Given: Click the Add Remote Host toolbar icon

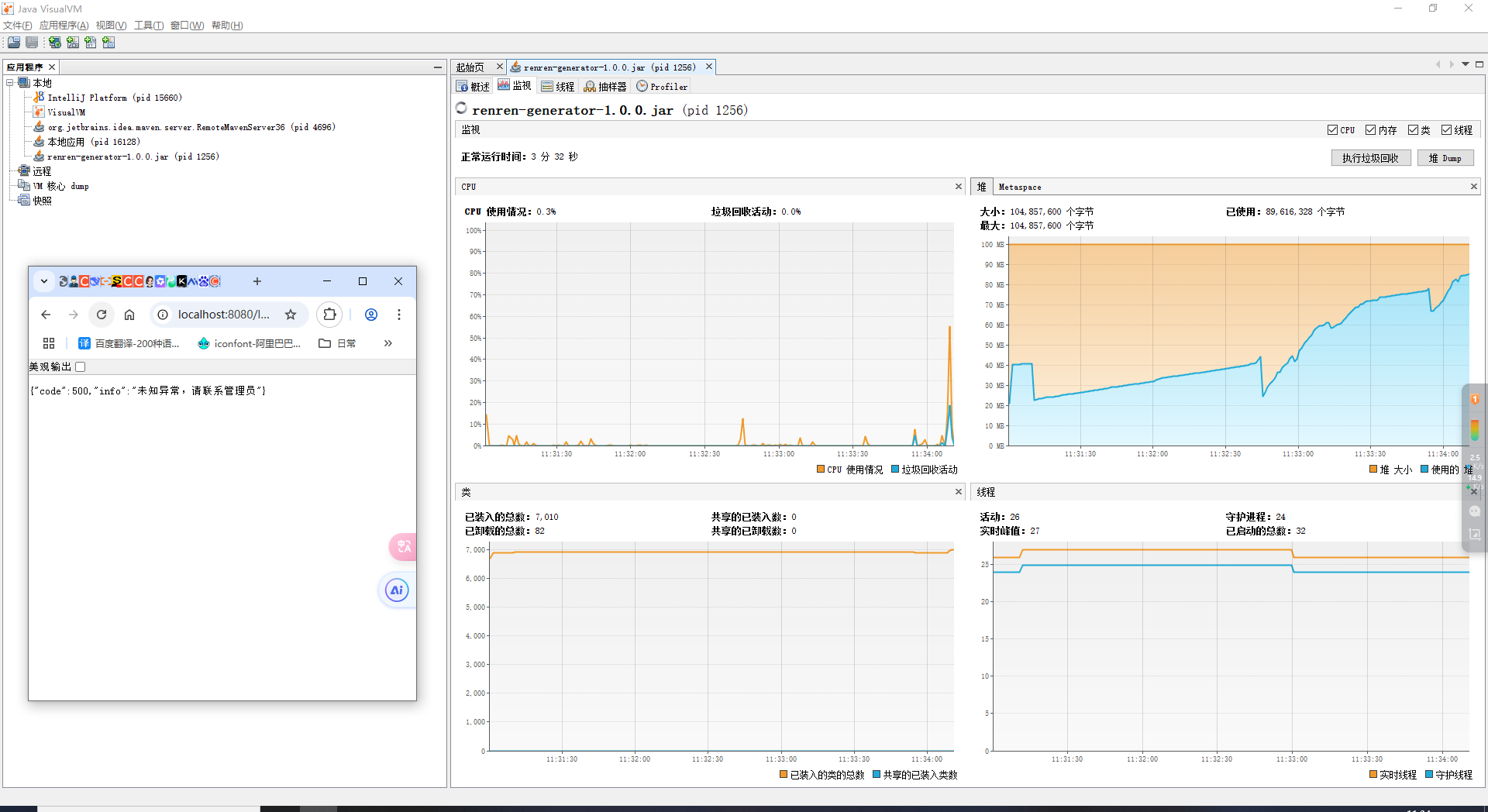Looking at the screenshot, I should pos(55,43).
